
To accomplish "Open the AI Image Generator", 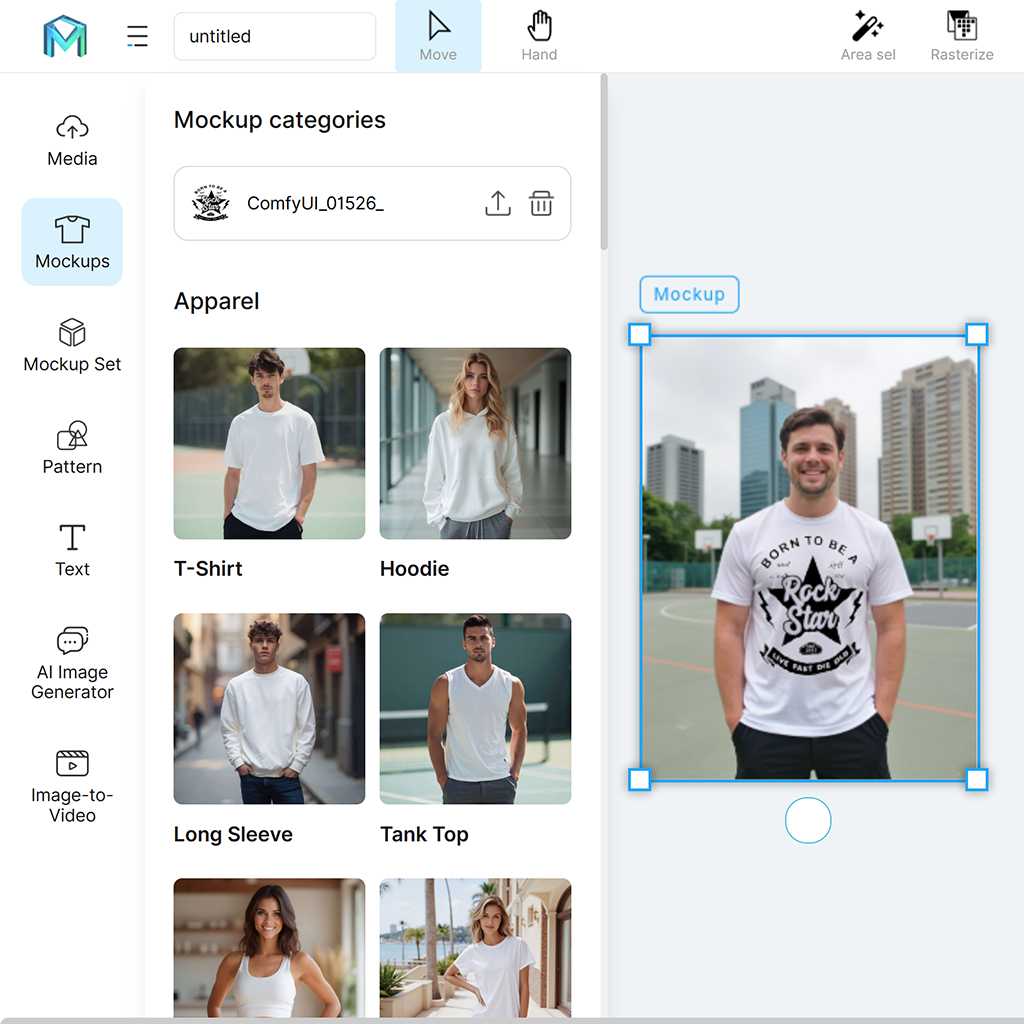I will point(72,662).
